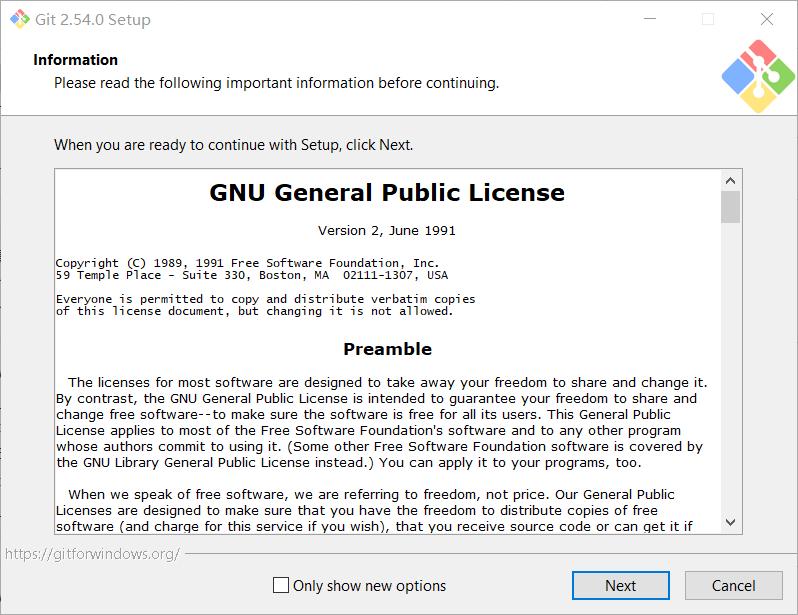
Task: Click the 'Git 2.54.0 Setup' title bar text
Action: tap(93, 19)
